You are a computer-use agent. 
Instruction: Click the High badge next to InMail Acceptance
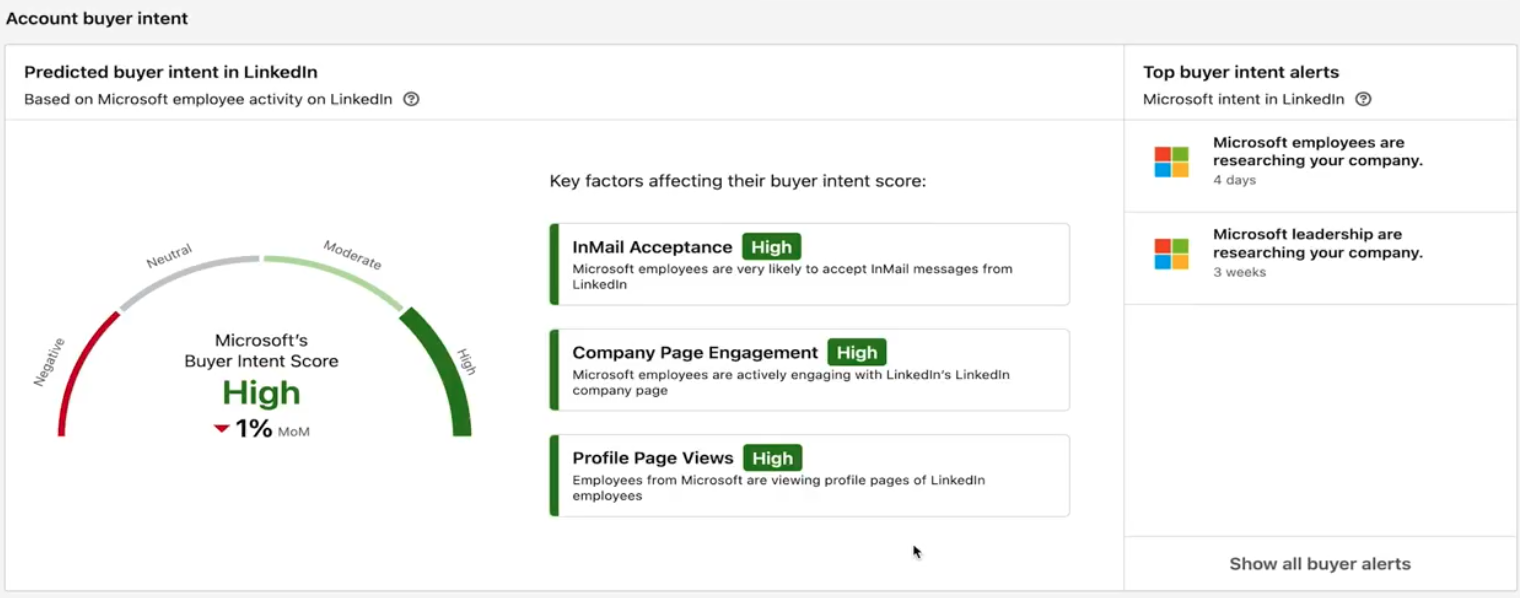pyautogui.click(x=771, y=247)
